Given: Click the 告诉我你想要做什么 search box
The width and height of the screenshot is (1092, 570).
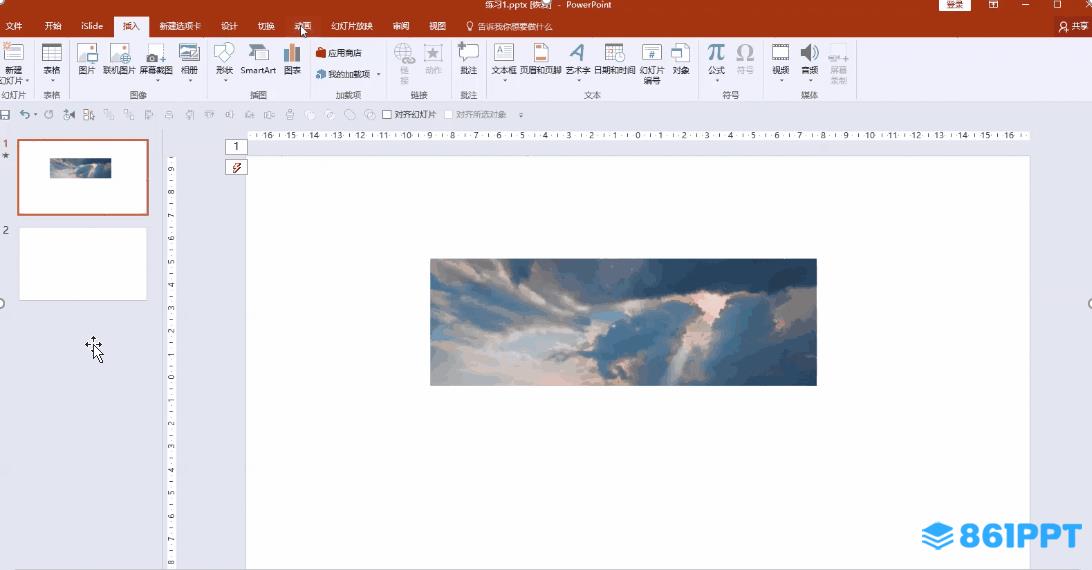Looking at the screenshot, I should [515, 26].
